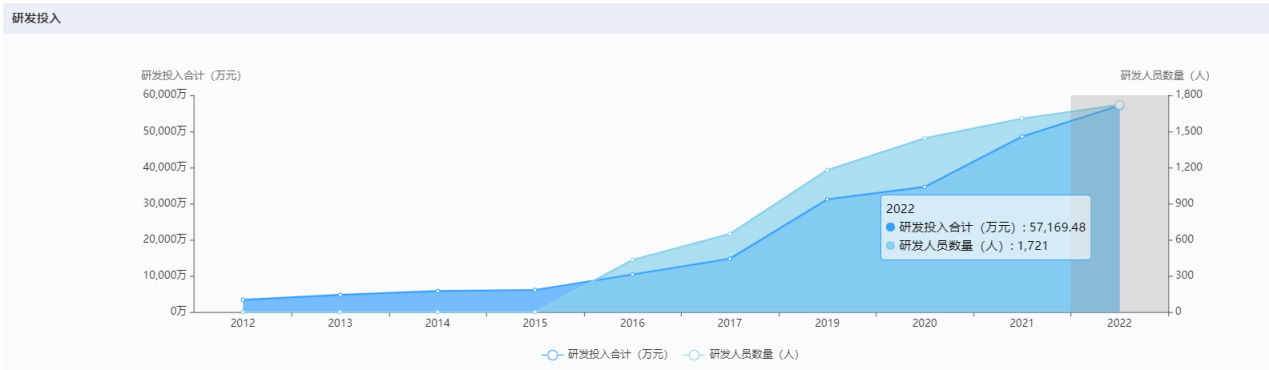The height and width of the screenshot is (370, 1269).
Task: Click the 10,000万 left axis value
Action: click(164, 275)
